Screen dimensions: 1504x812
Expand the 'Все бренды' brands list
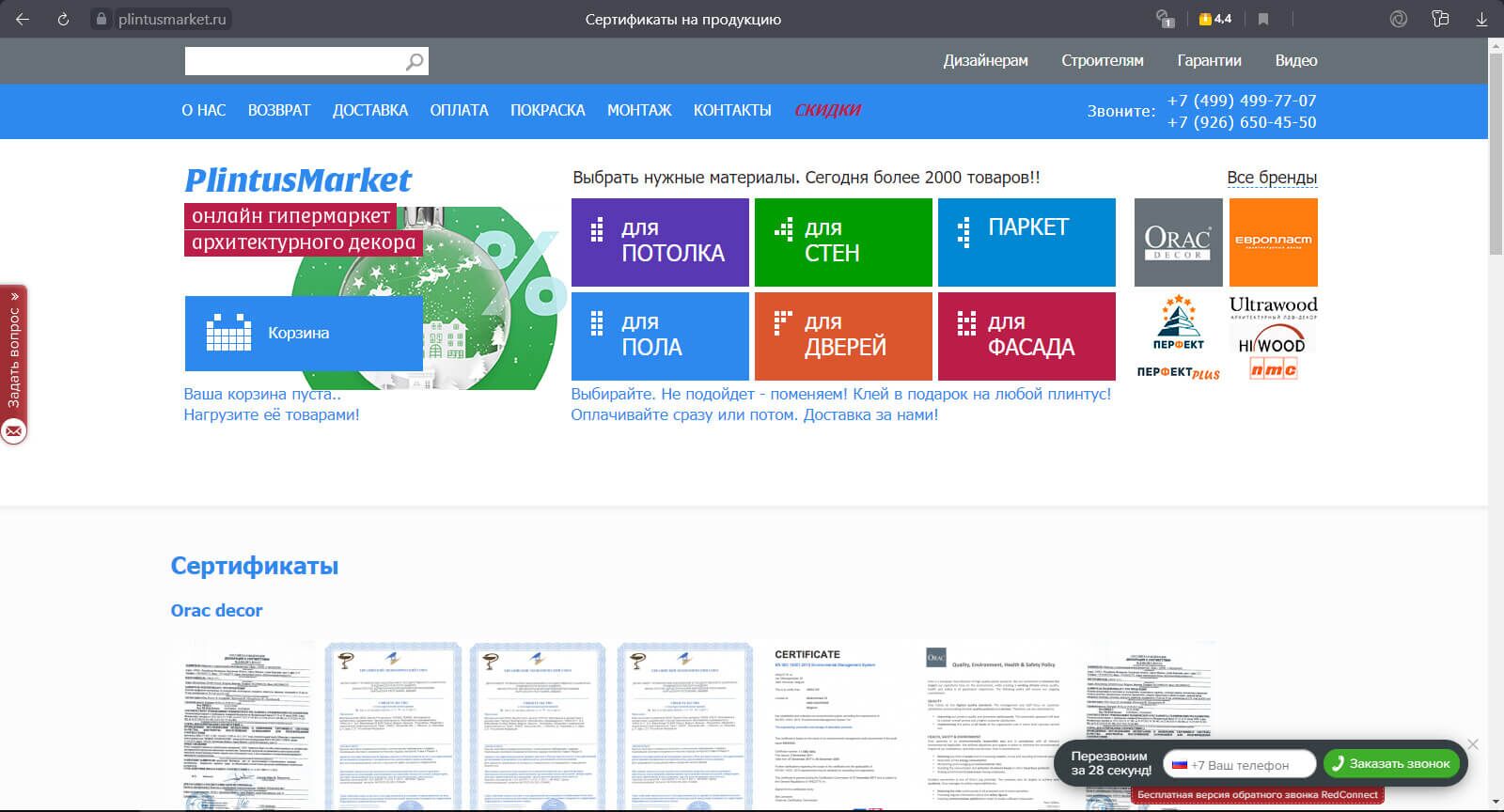pyautogui.click(x=1271, y=178)
